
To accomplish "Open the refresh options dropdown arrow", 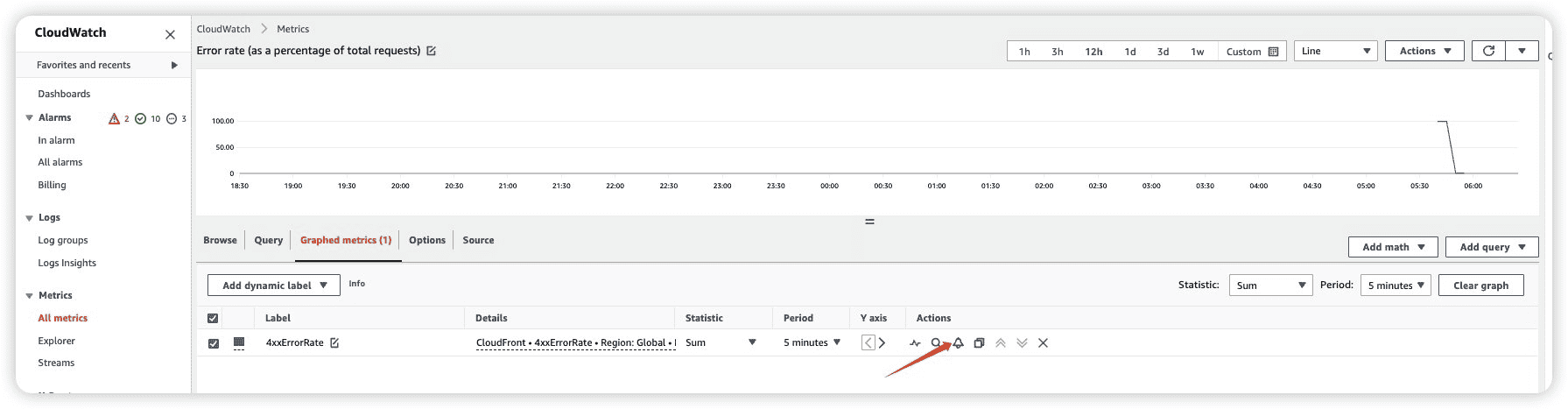I will pos(1522,51).
